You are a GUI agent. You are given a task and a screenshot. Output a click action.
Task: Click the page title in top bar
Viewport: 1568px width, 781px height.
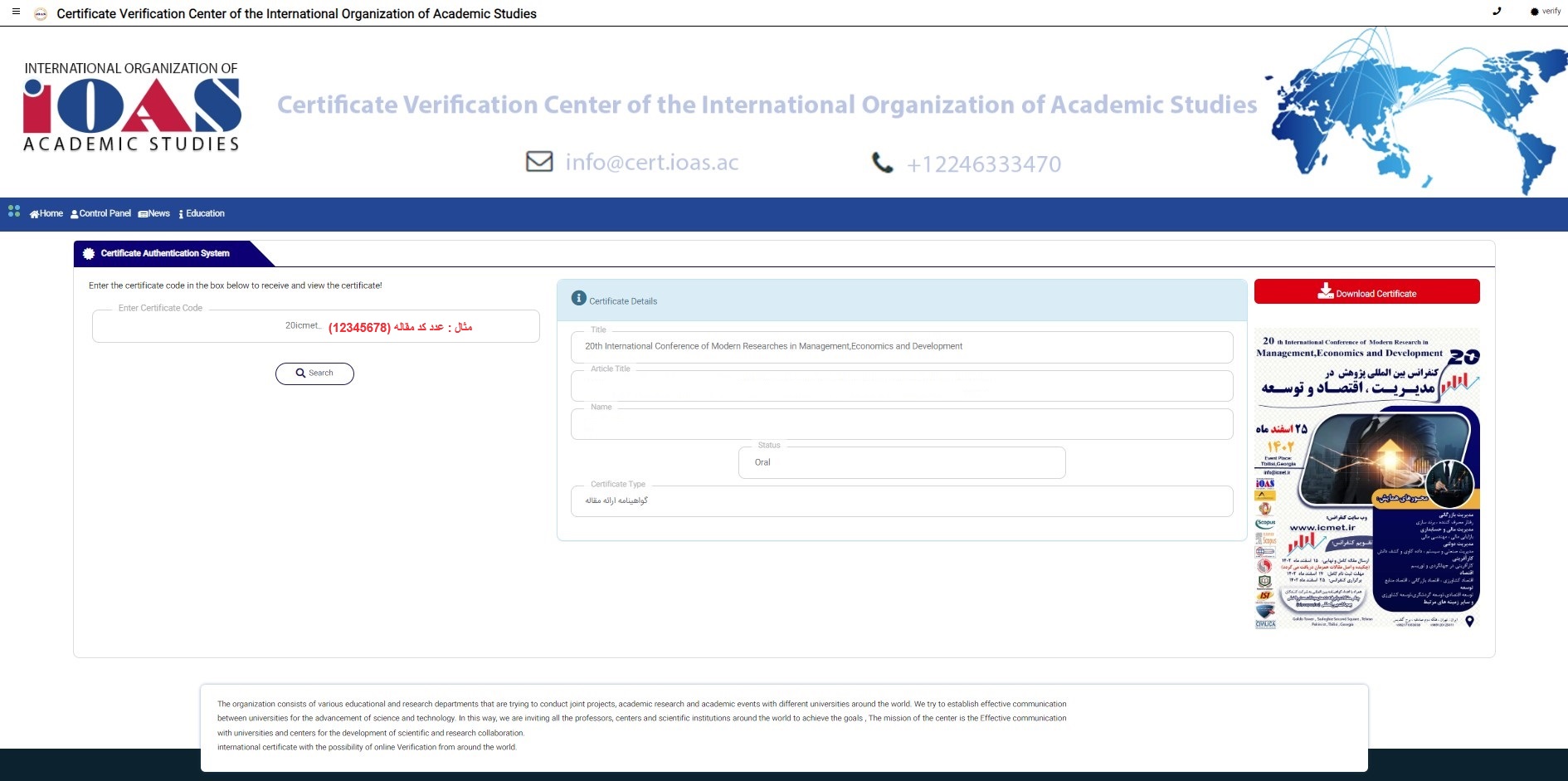point(296,14)
